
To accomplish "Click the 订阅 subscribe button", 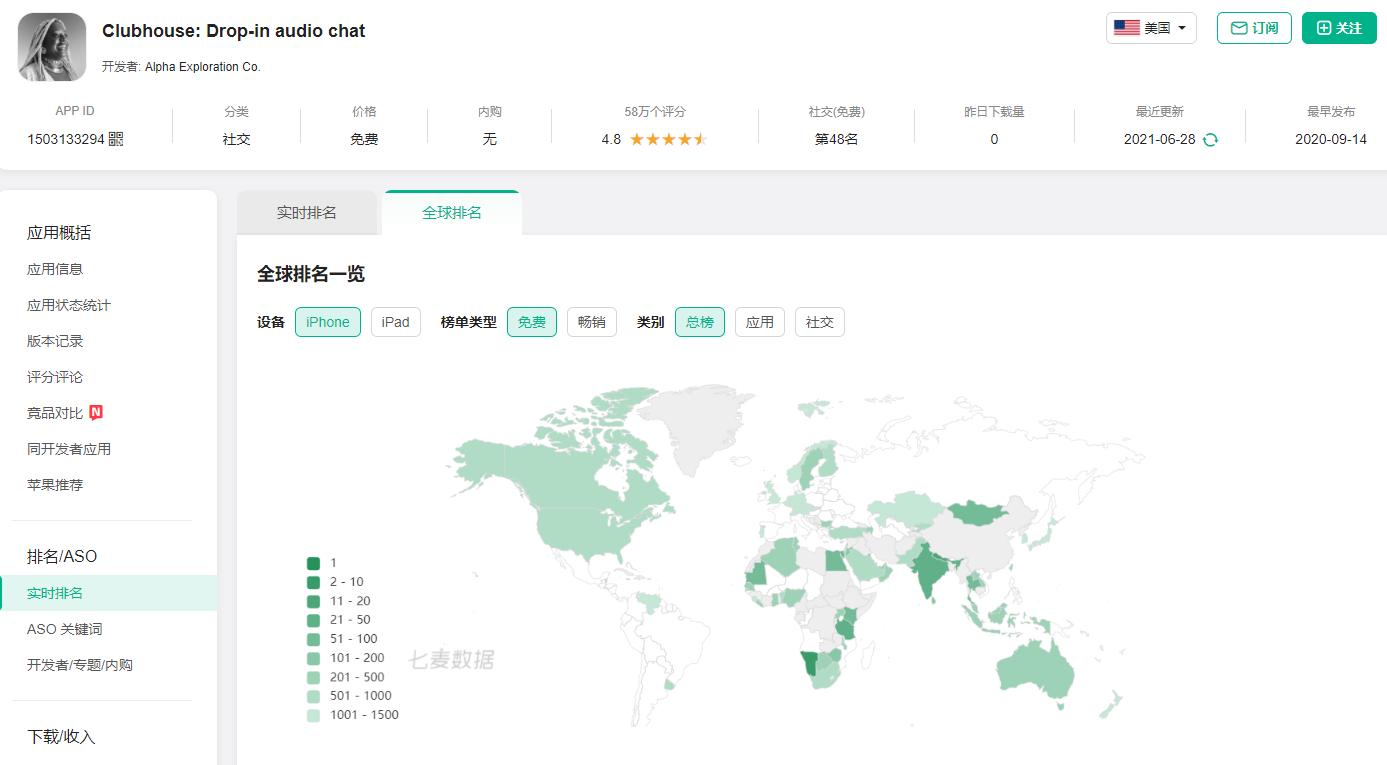I will pos(1254,28).
